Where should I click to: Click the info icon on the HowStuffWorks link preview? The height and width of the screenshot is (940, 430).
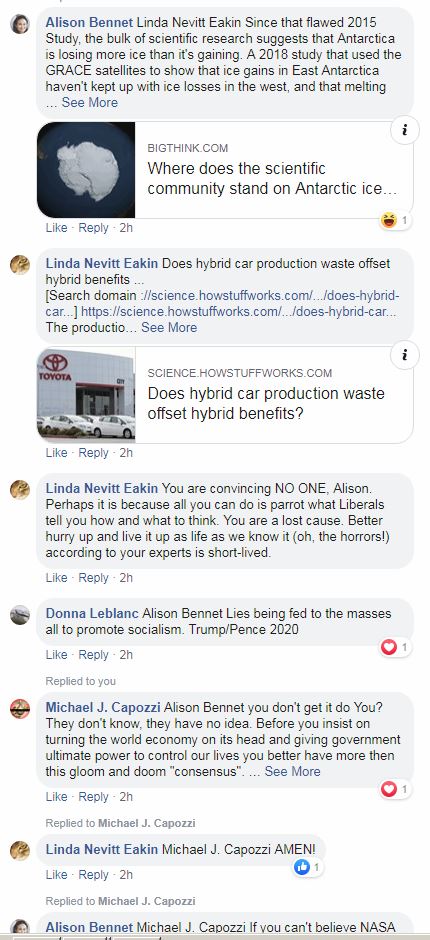click(x=405, y=355)
